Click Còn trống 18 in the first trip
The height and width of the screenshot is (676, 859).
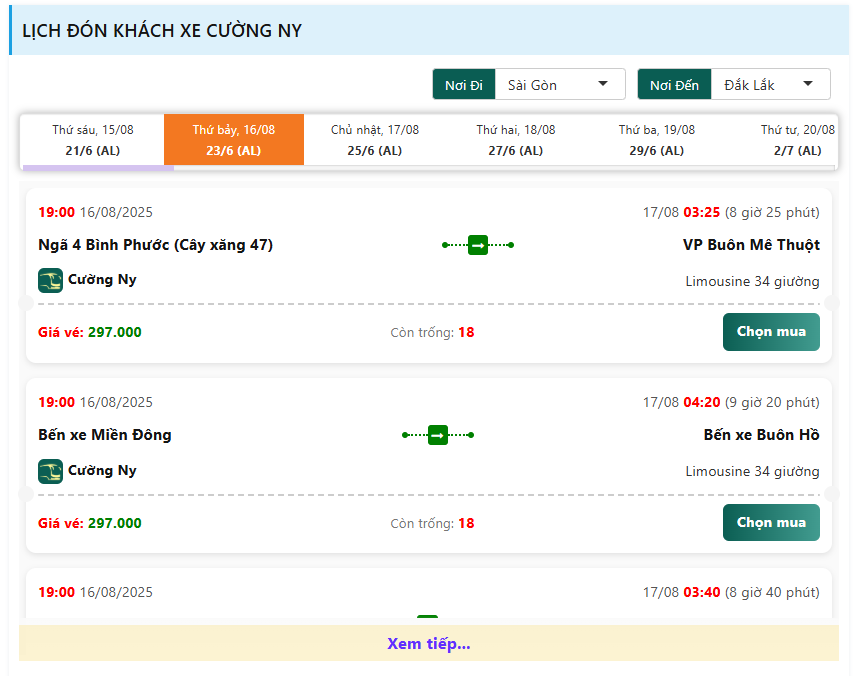tap(432, 333)
